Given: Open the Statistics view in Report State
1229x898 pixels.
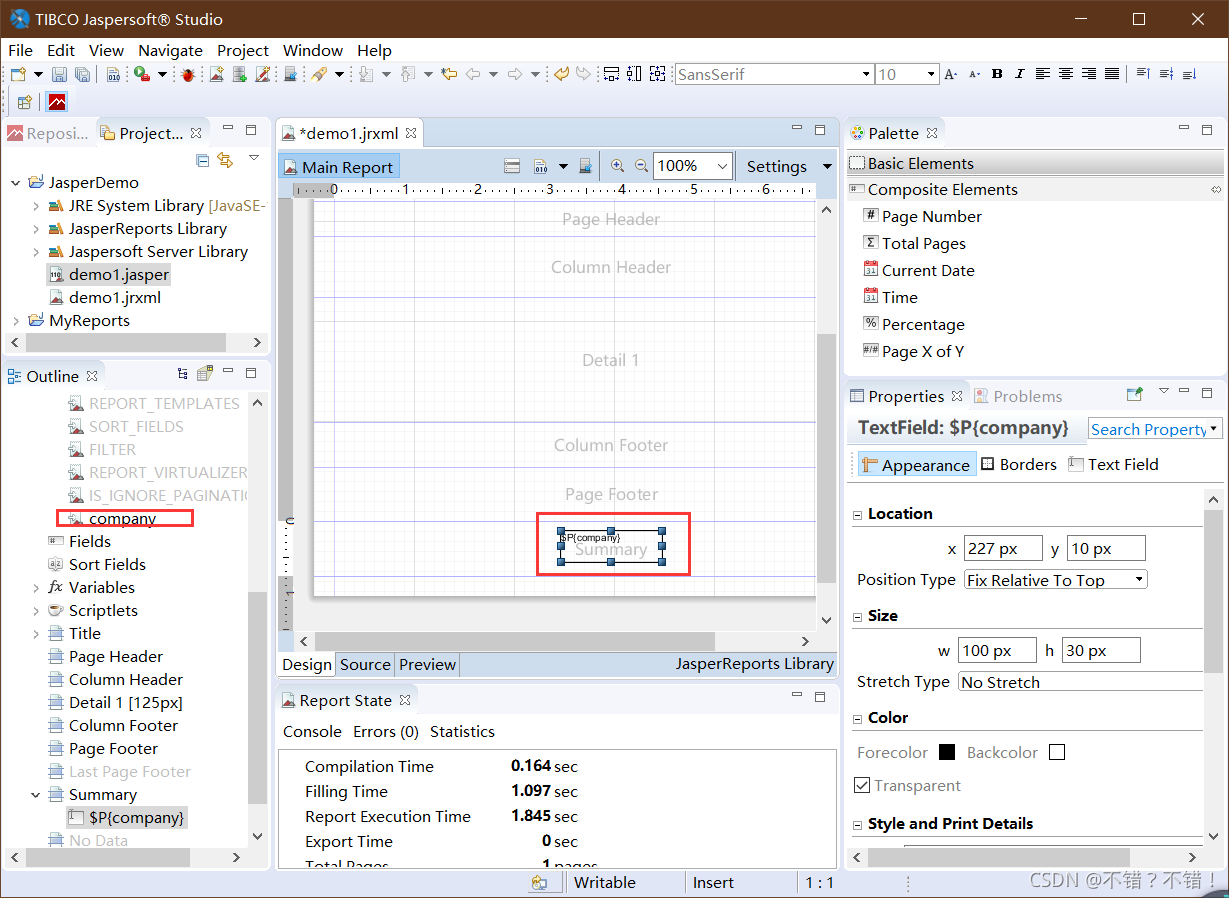Looking at the screenshot, I should 462,731.
